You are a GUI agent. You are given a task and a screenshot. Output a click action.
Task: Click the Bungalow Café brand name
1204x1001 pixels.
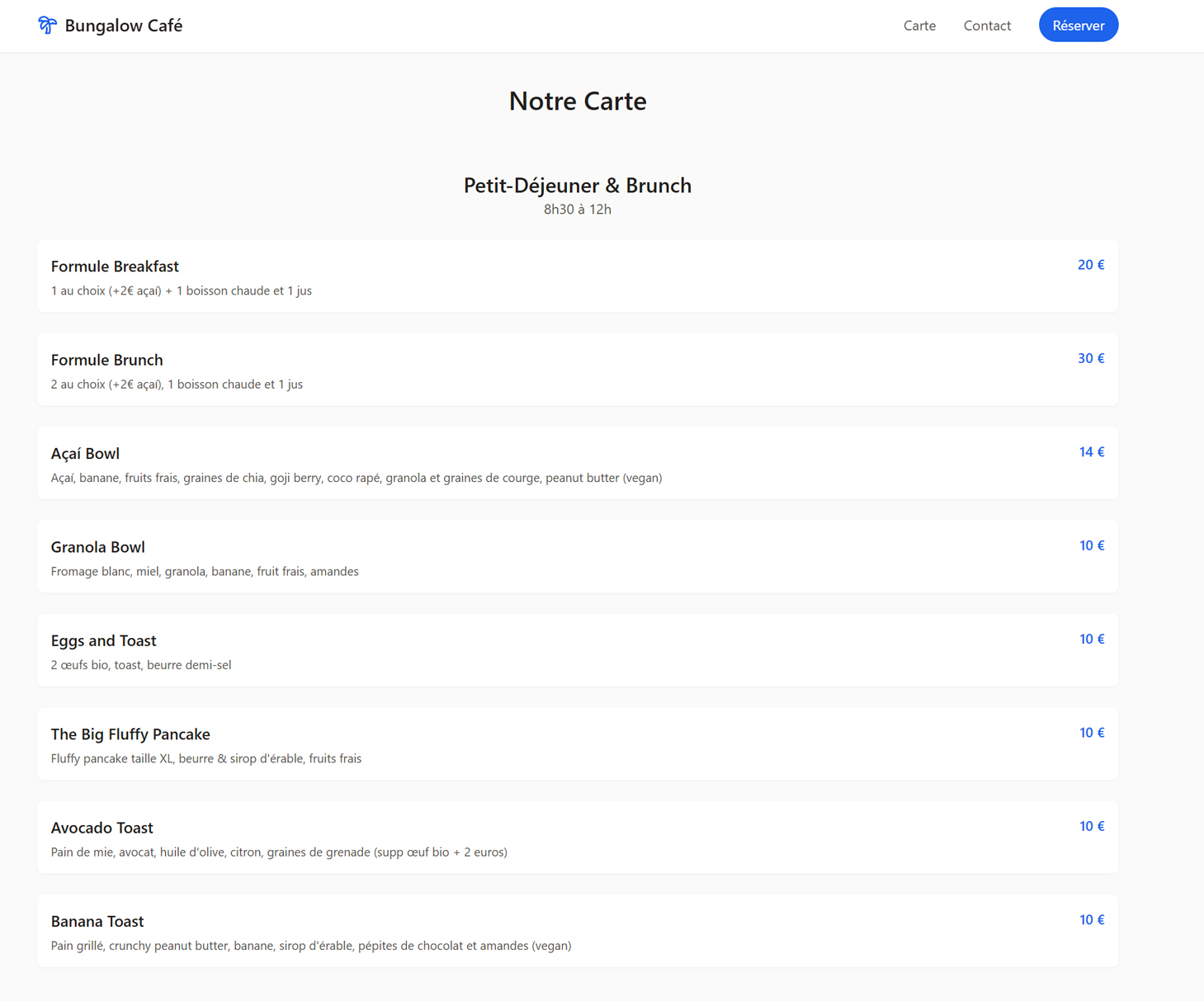click(123, 26)
